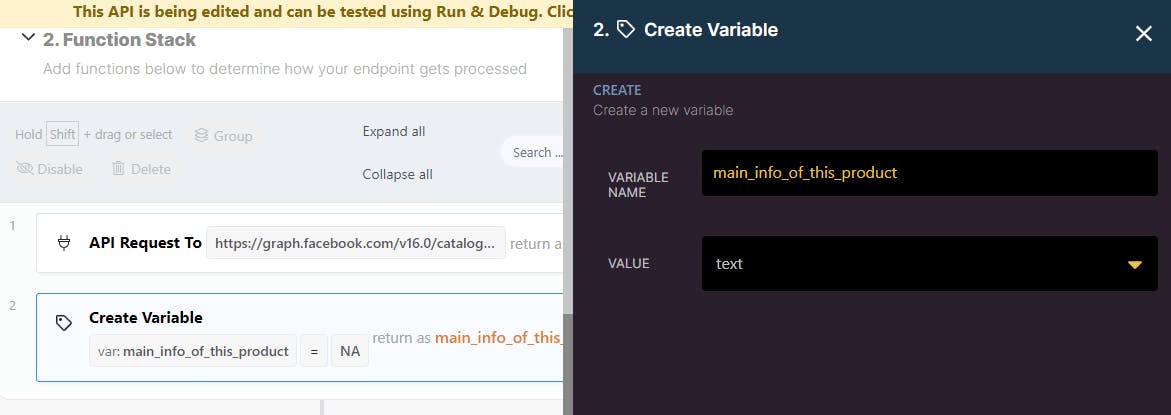Viewport: 1171px width, 415px height.
Task: Click the tag icon in panel header
Action: coord(626,30)
